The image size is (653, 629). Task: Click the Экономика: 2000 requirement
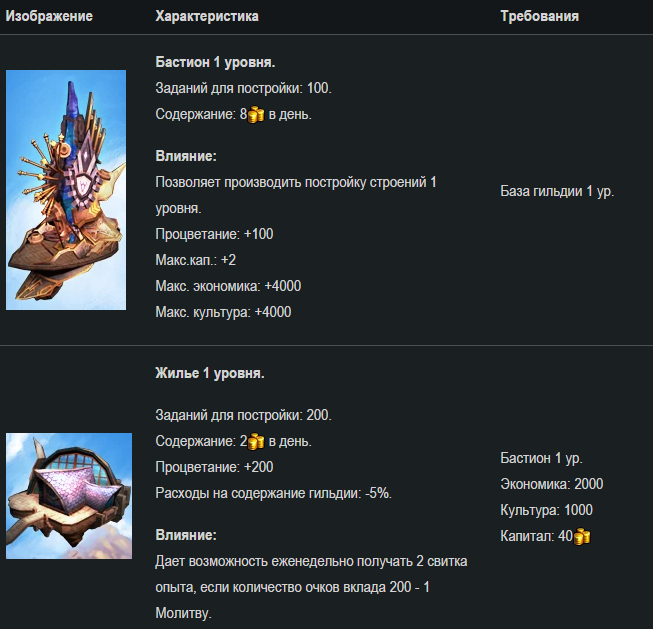(551, 484)
